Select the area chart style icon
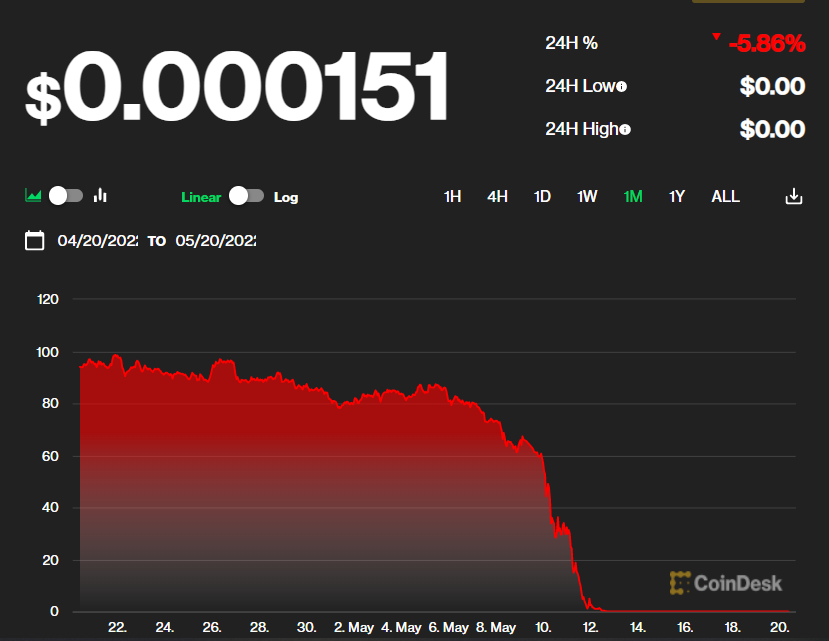The image size is (829, 641). point(31,196)
